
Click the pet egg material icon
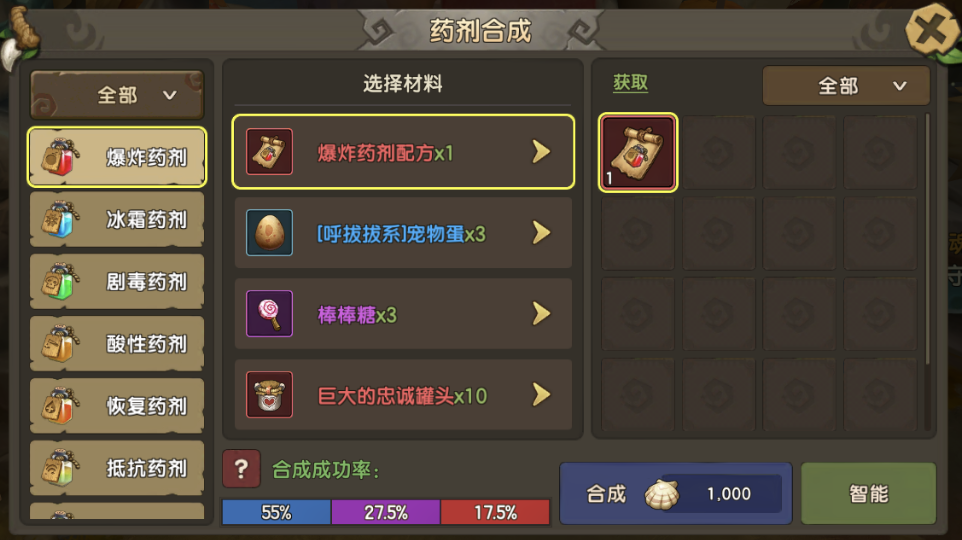click(x=269, y=233)
